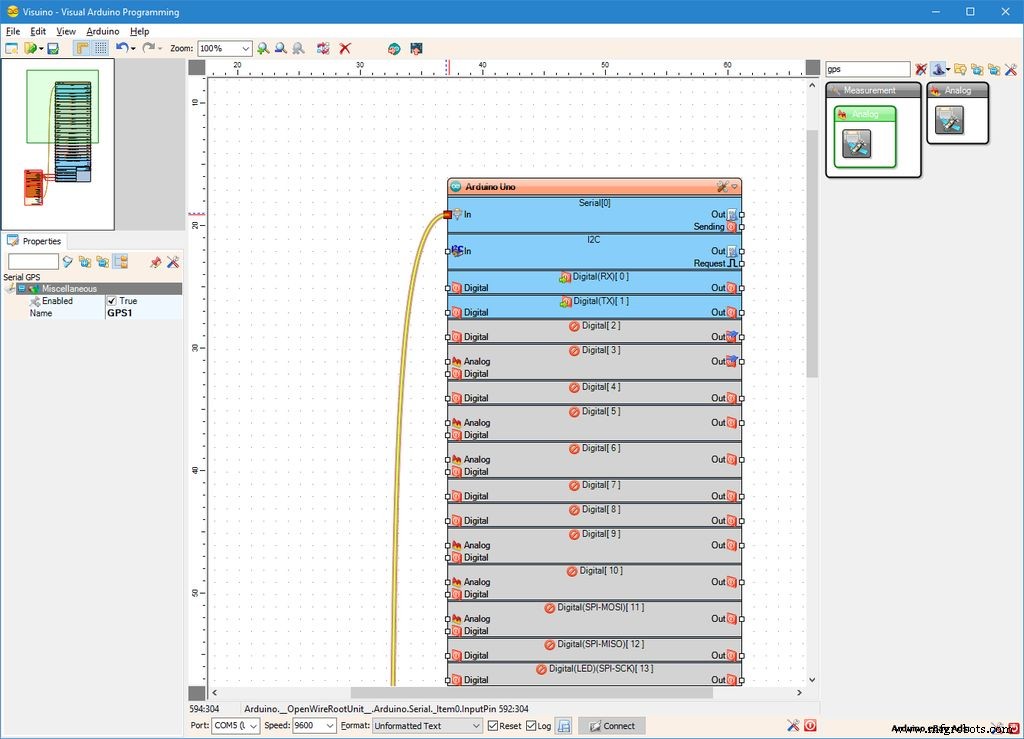The height and width of the screenshot is (739, 1024).
Task: Click the red X delete icon
Action: [345, 48]
